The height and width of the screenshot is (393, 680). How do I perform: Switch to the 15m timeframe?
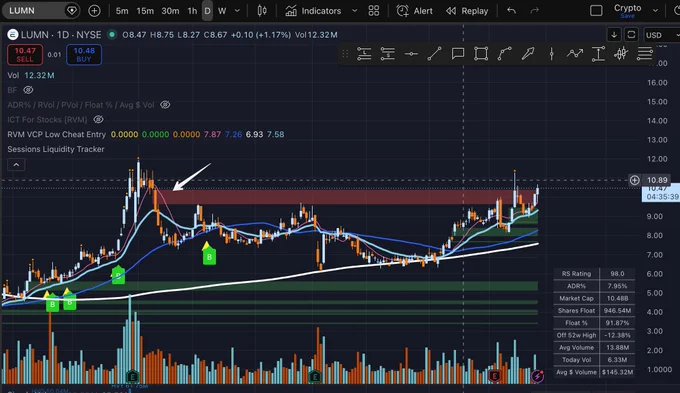pyautogui.click(x=145, y=11)
